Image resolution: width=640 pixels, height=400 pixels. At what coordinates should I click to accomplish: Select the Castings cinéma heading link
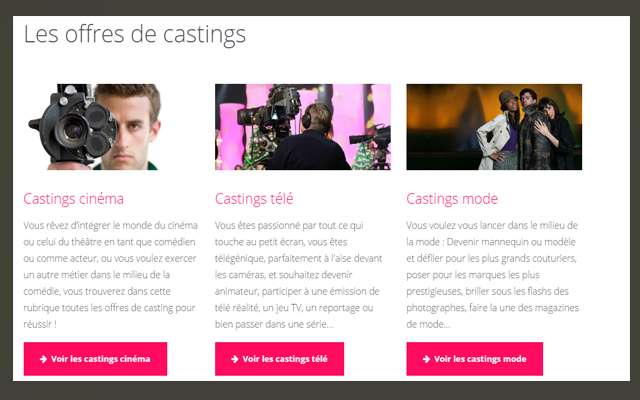coord(73,199)
